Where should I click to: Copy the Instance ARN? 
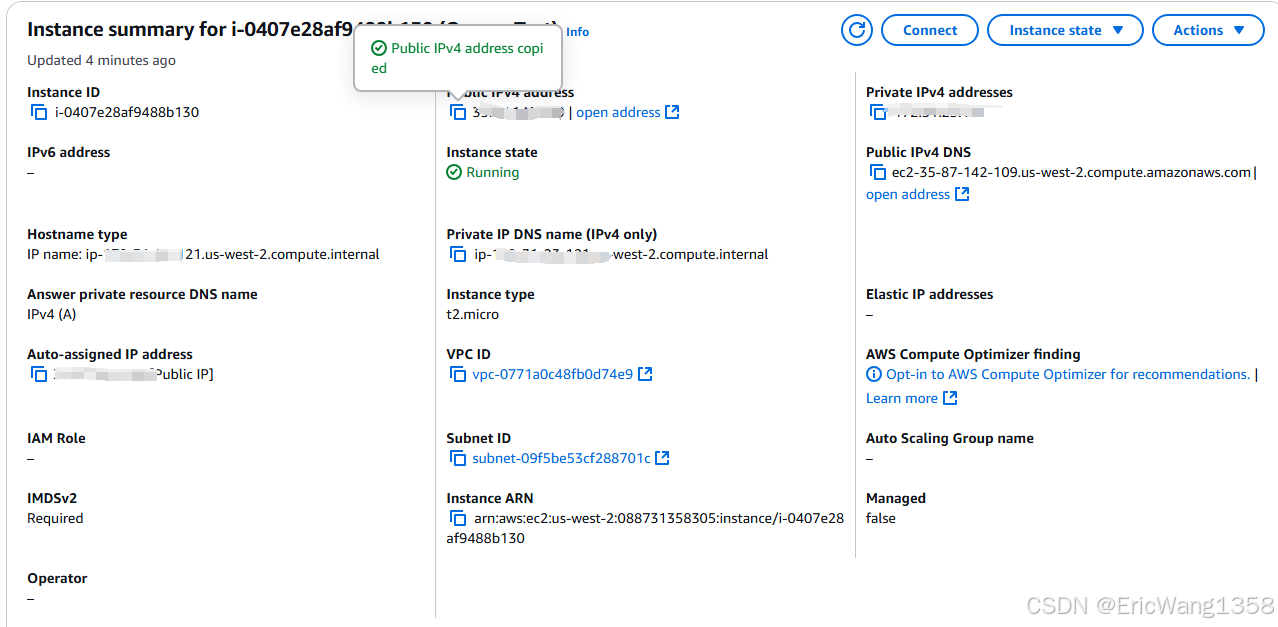tap(457, 518)
